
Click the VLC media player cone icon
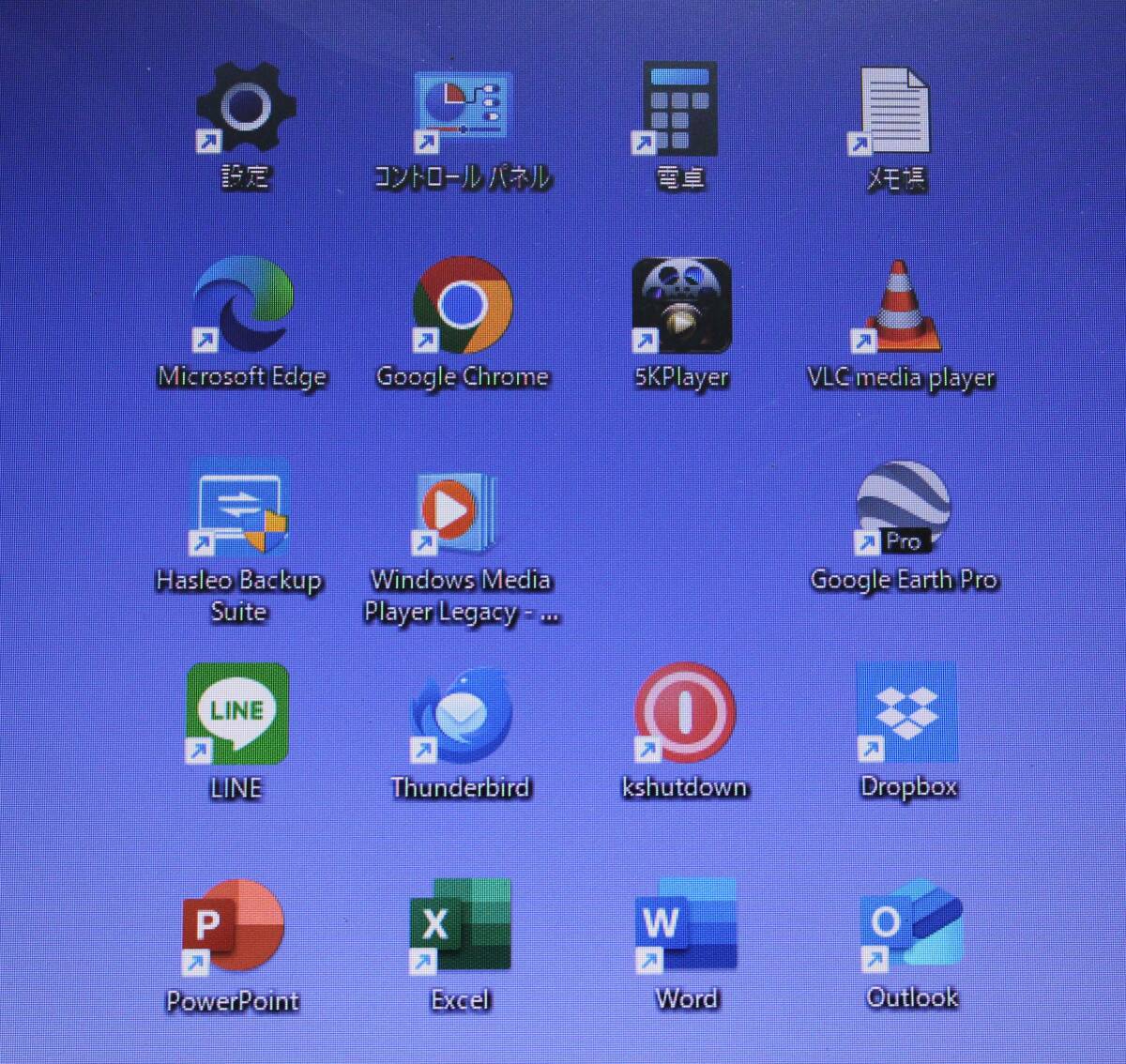(x=897, y=307)
